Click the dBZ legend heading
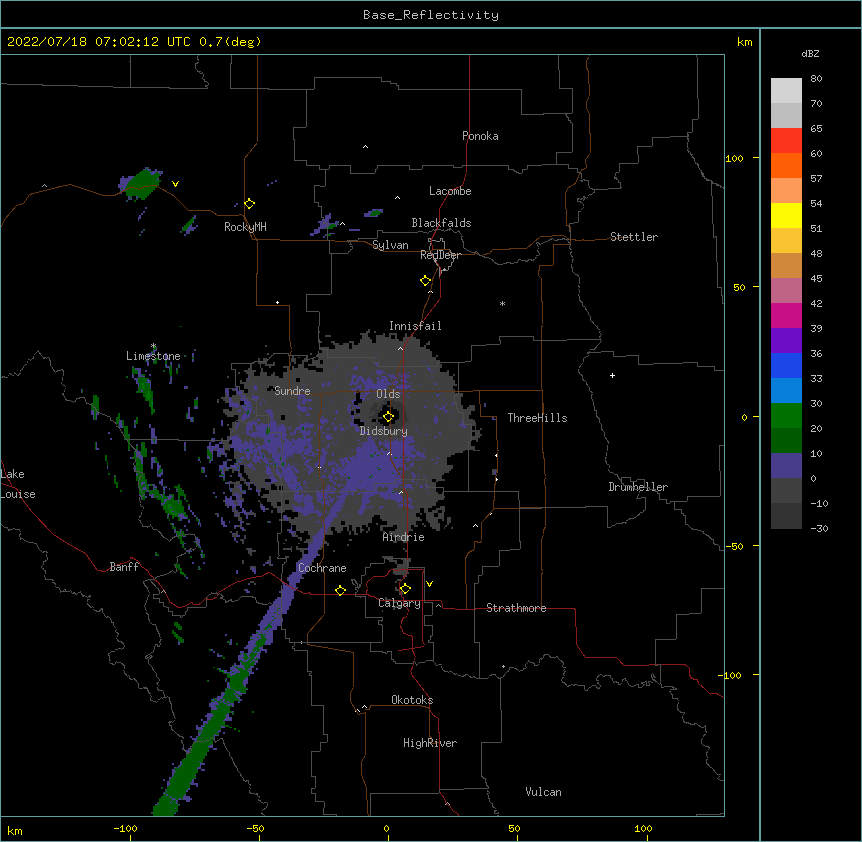Image resolution: width=862 pixels, height=842 pixels. pos(810,53)
